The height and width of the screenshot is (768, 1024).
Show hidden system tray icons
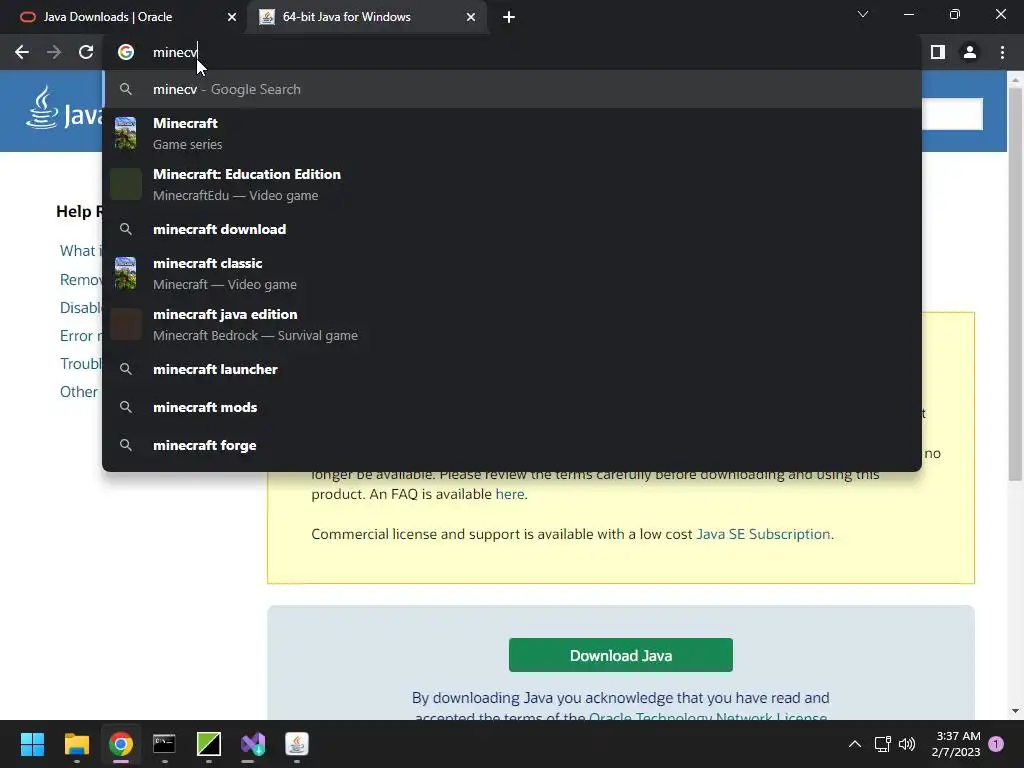[854, 744]
